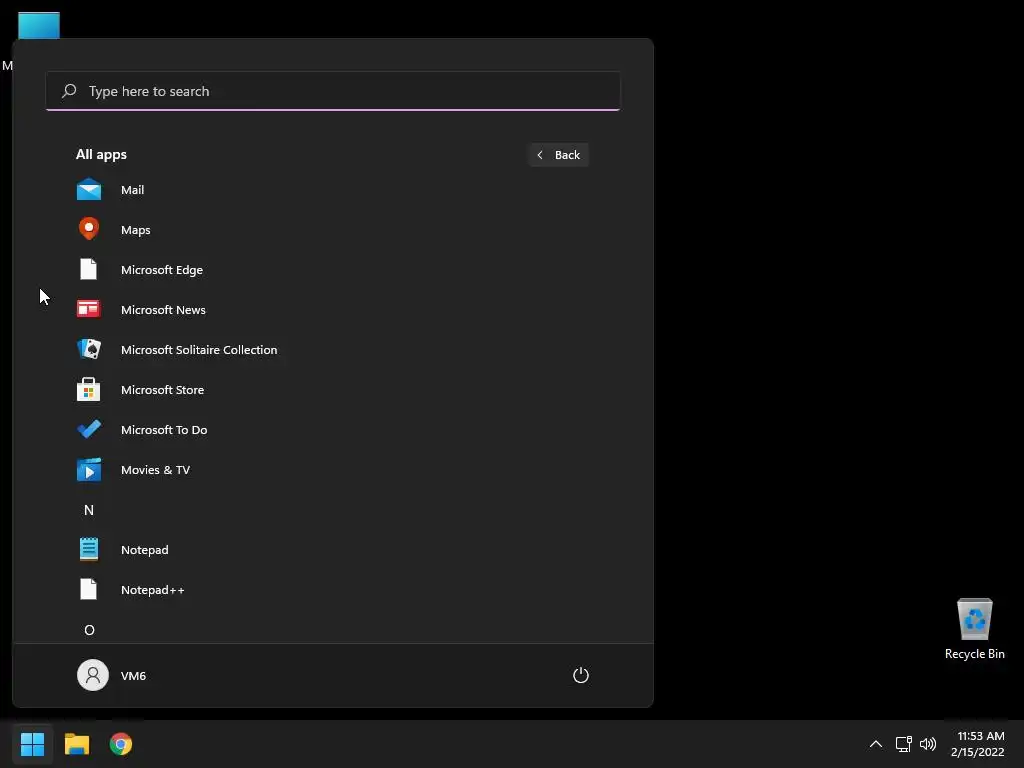Click the Mail app label
1024x768 pixels.
pyautogui.click(x=133, y=190)
